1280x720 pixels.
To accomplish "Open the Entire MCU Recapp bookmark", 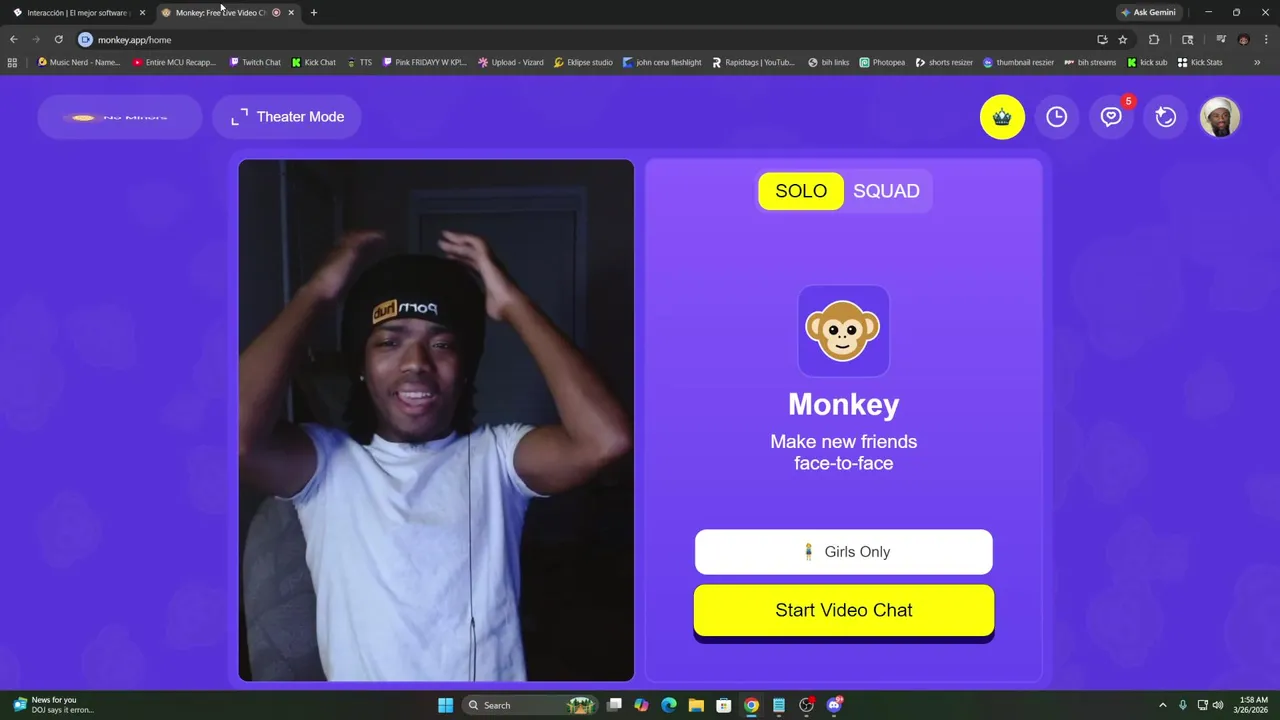I will 174,62.
